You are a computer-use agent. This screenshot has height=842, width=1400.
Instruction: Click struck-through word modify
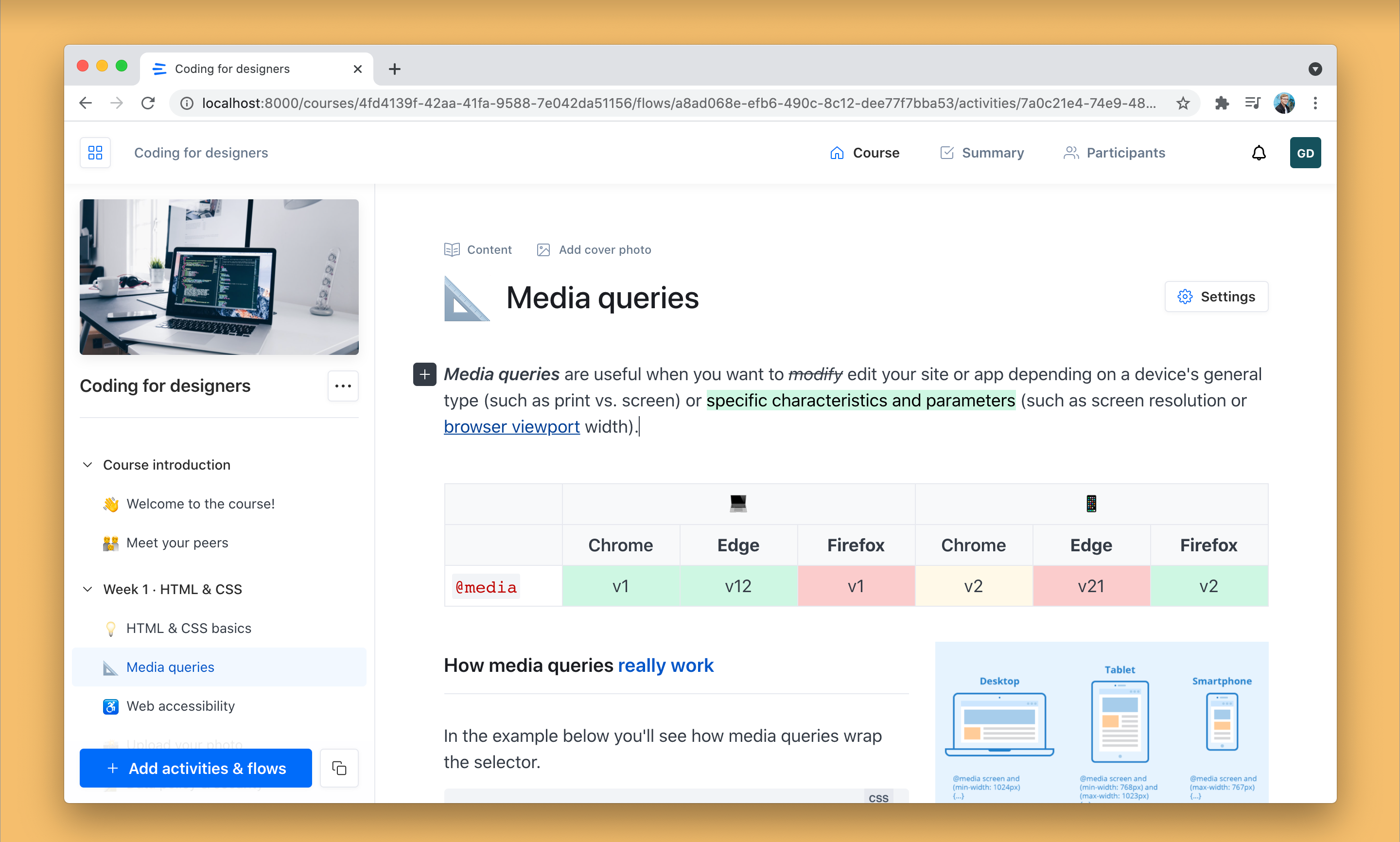click(x=815, y=374)
